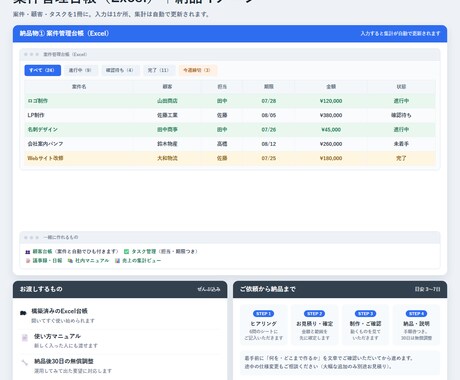The height and width of the screenshot is (380, 460).
Task: Click the green checkmark icon beside タスク管理
Action: pyautogui.click(x=126, y=252)
